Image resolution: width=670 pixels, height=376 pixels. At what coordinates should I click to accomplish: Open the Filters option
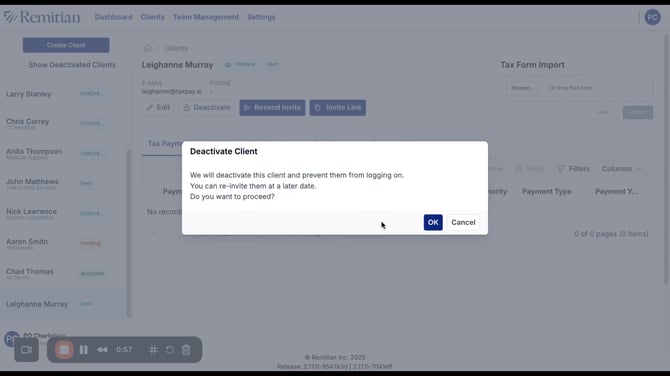tap(573, 169)
